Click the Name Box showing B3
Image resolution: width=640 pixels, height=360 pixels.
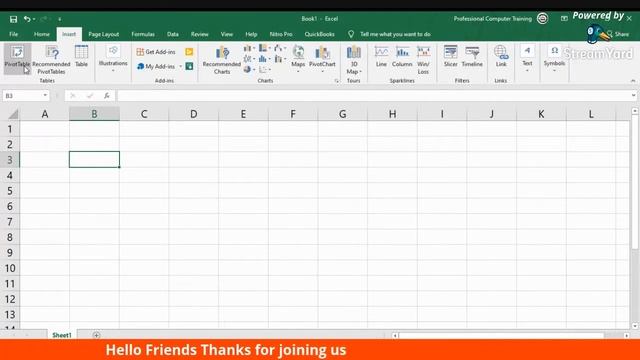pos(22,96)
